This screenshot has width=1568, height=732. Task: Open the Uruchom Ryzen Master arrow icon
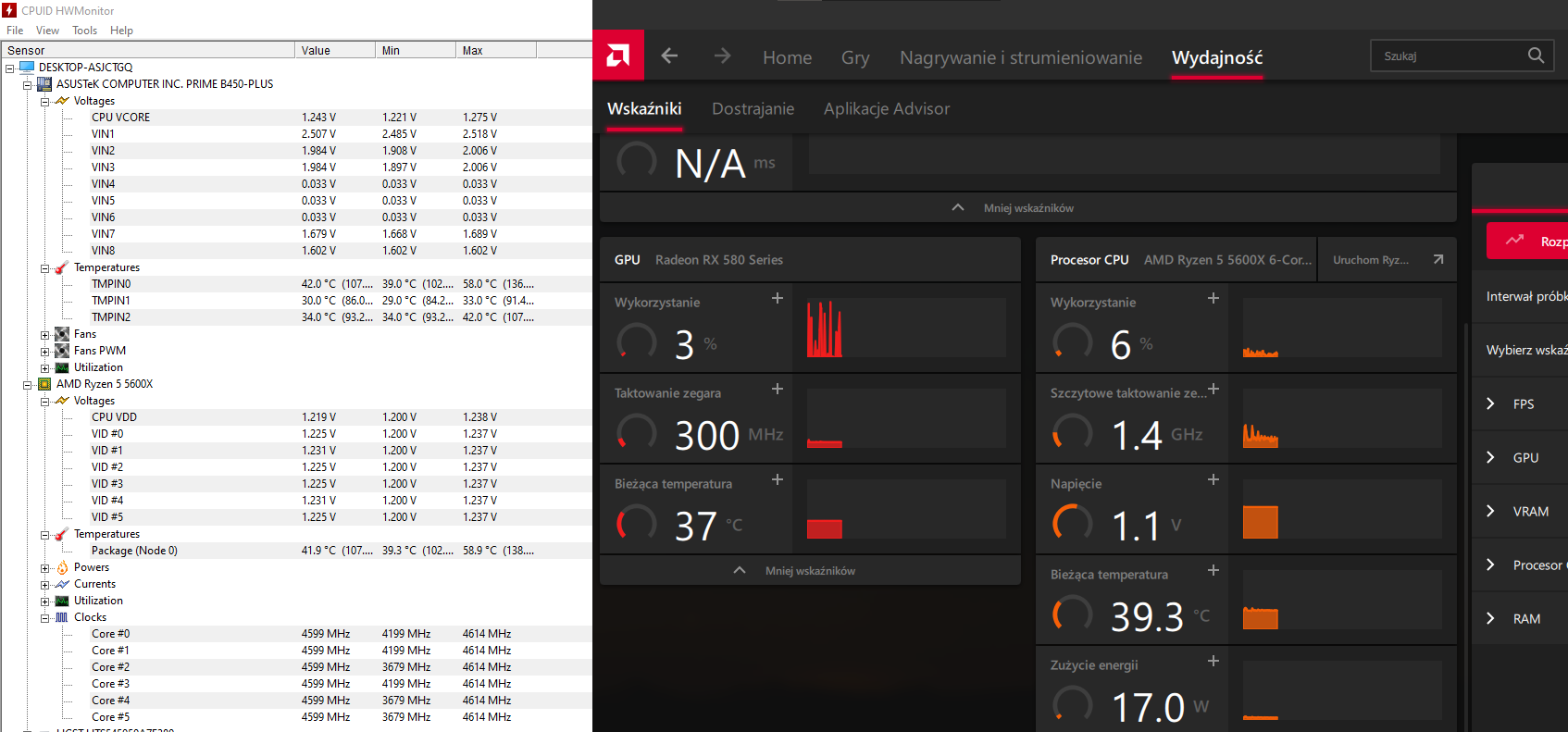tap(1437, 260)
